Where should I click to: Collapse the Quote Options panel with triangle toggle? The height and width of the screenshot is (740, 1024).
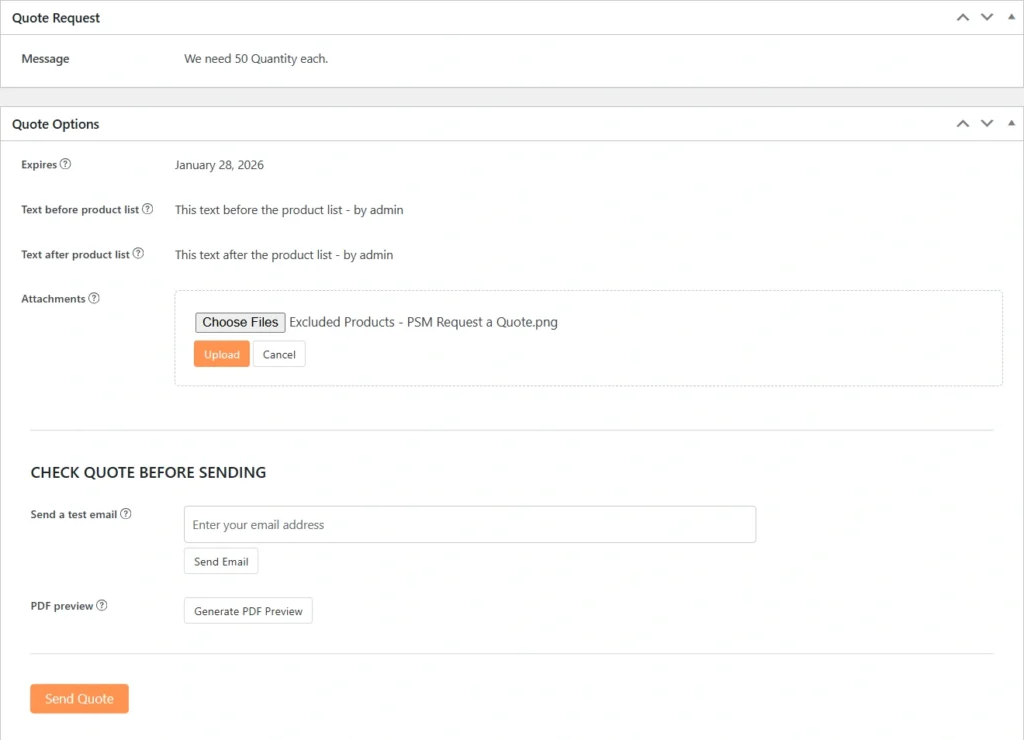(1010, 124)
